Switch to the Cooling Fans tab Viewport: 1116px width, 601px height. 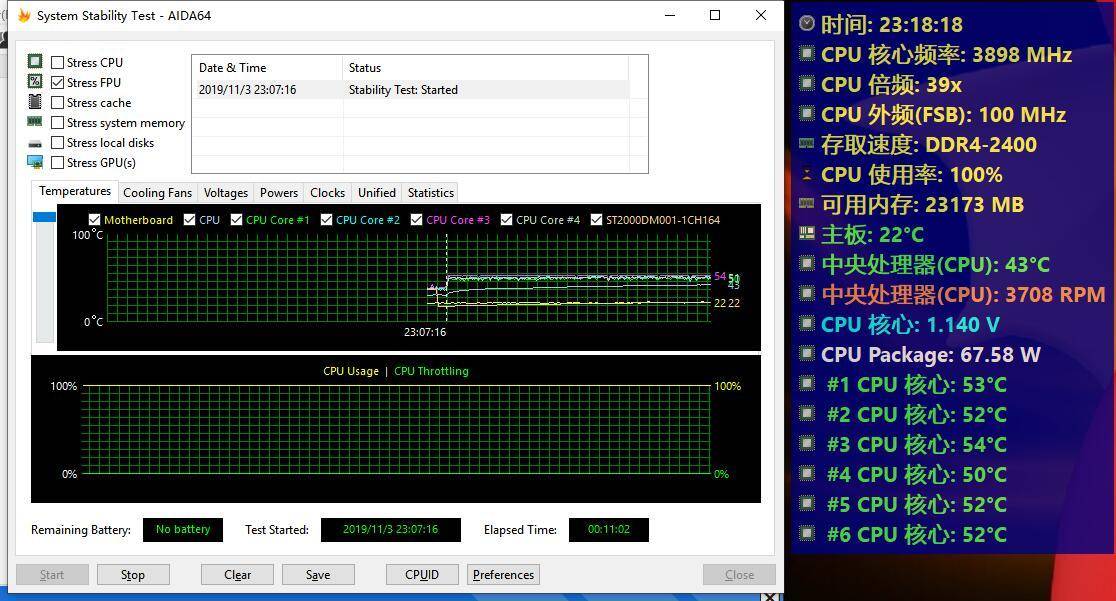(x=157, y=193)
